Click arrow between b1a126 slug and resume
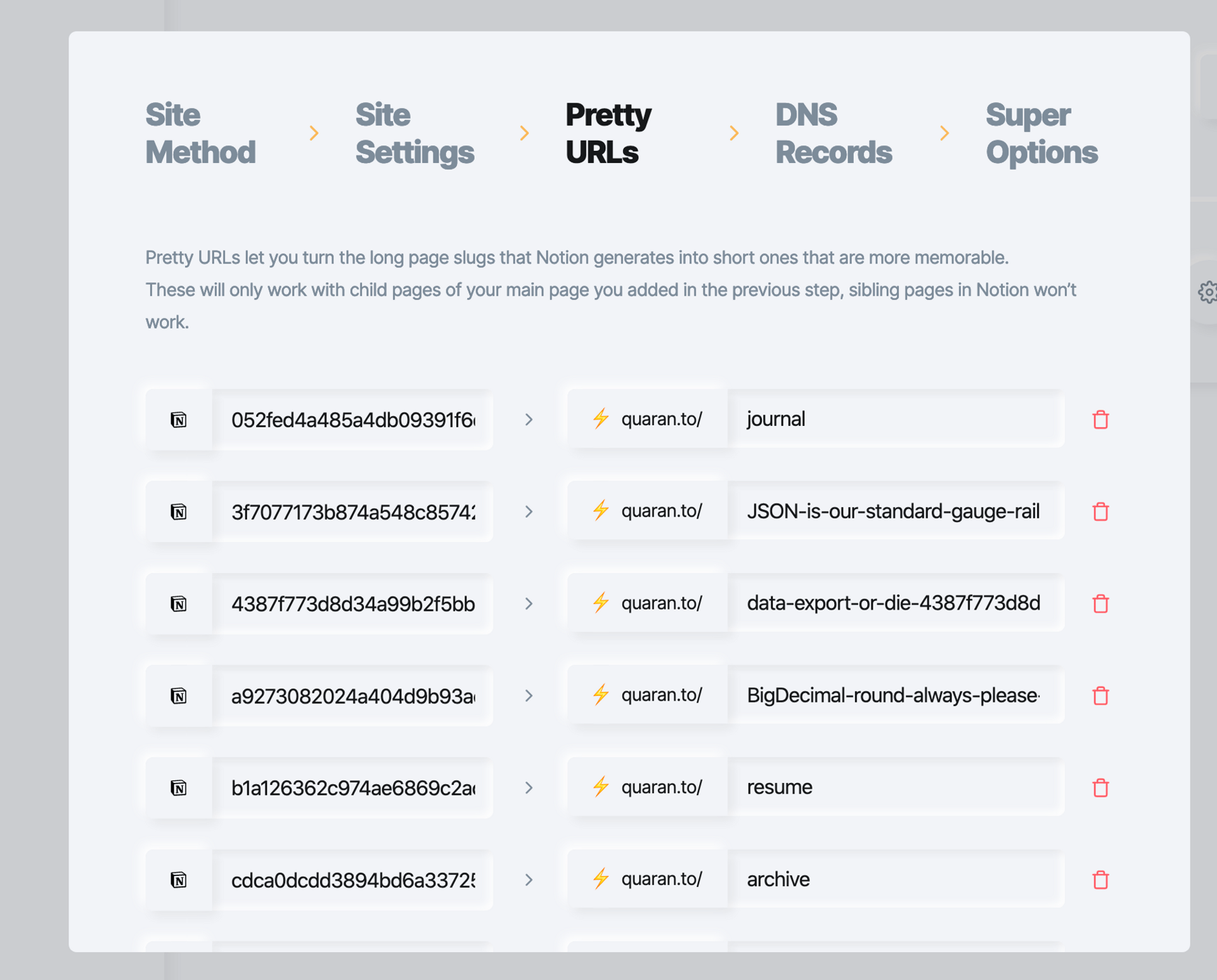Viewport: 1217px width, 980px height. pos(529,787)
